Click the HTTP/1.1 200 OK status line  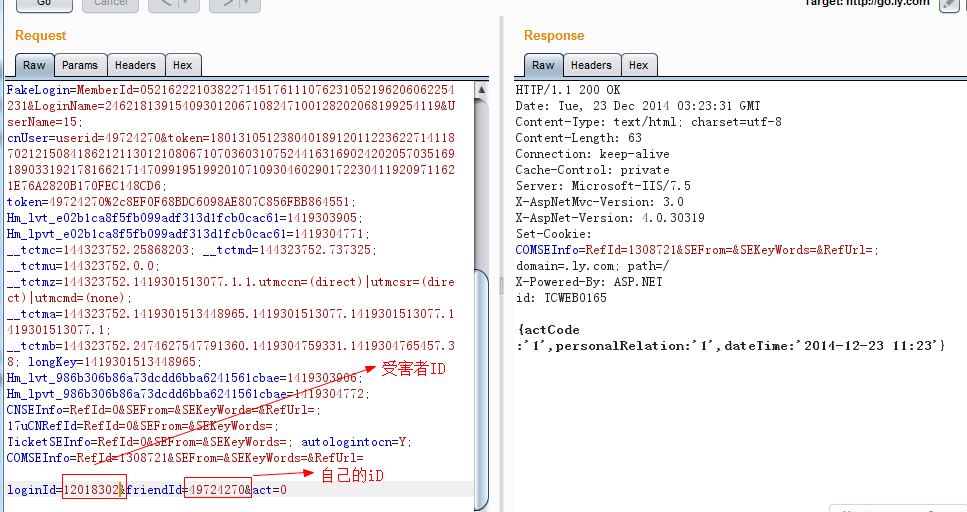click(568, 90)
